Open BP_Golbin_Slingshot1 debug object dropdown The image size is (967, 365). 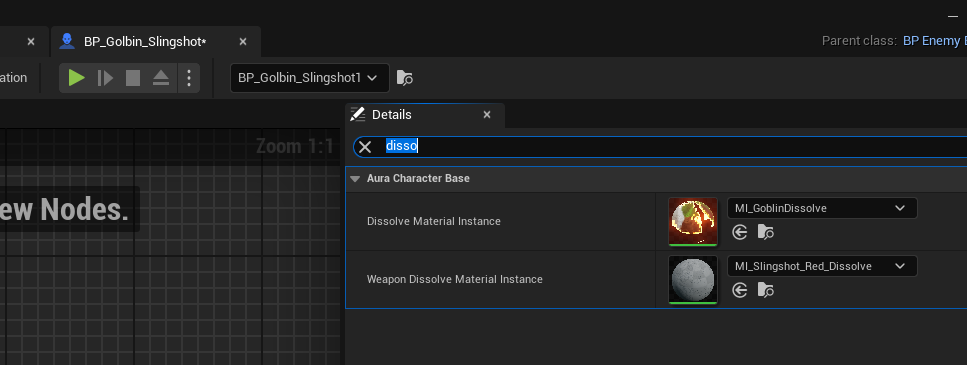[310, 78]
